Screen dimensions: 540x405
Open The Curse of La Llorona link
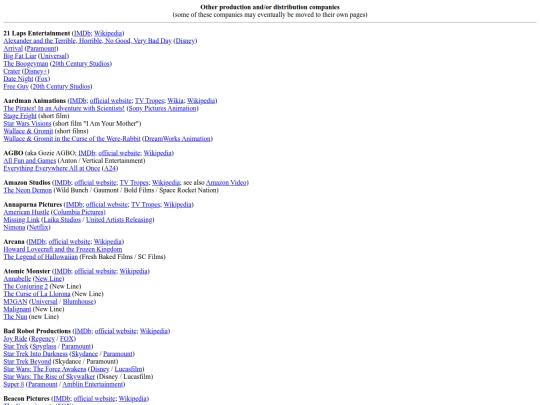[x=37, y=294]
